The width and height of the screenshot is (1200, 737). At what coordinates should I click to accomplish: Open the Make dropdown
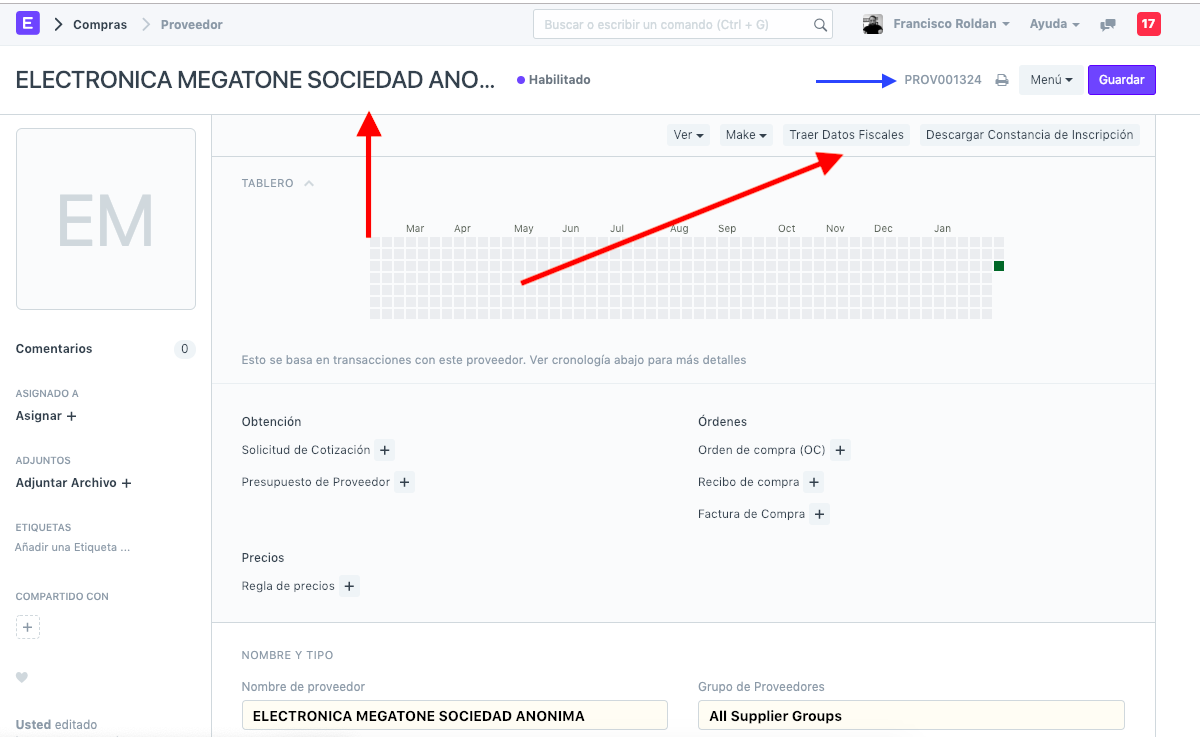746,135
